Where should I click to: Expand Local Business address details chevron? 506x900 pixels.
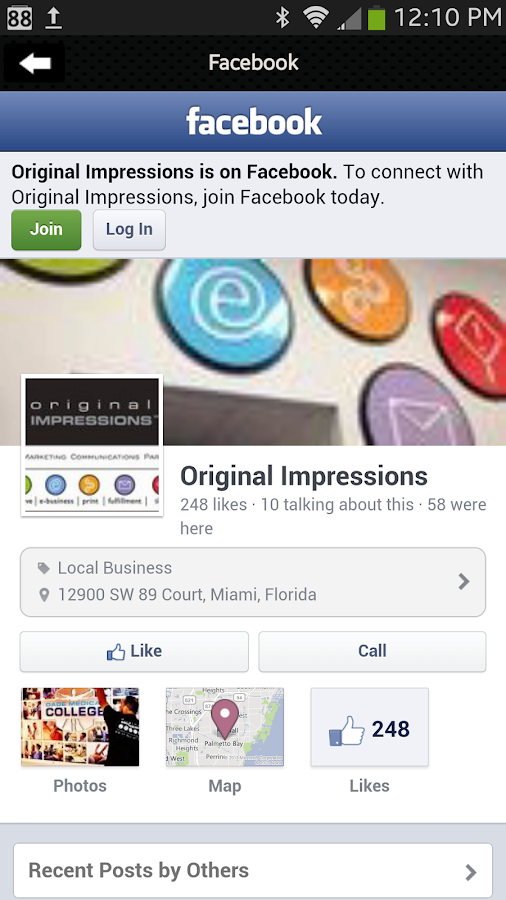click(464, 582)
